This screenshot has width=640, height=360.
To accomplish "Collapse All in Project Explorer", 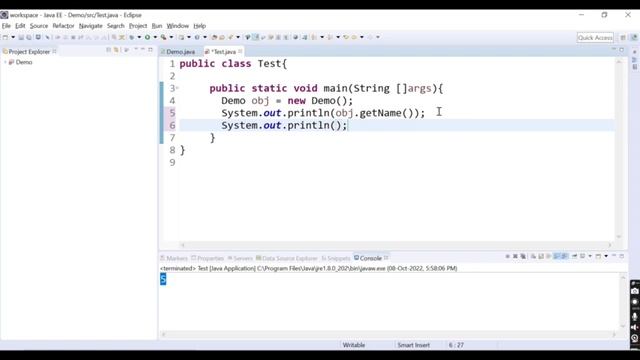I will [x=109, y=50].
